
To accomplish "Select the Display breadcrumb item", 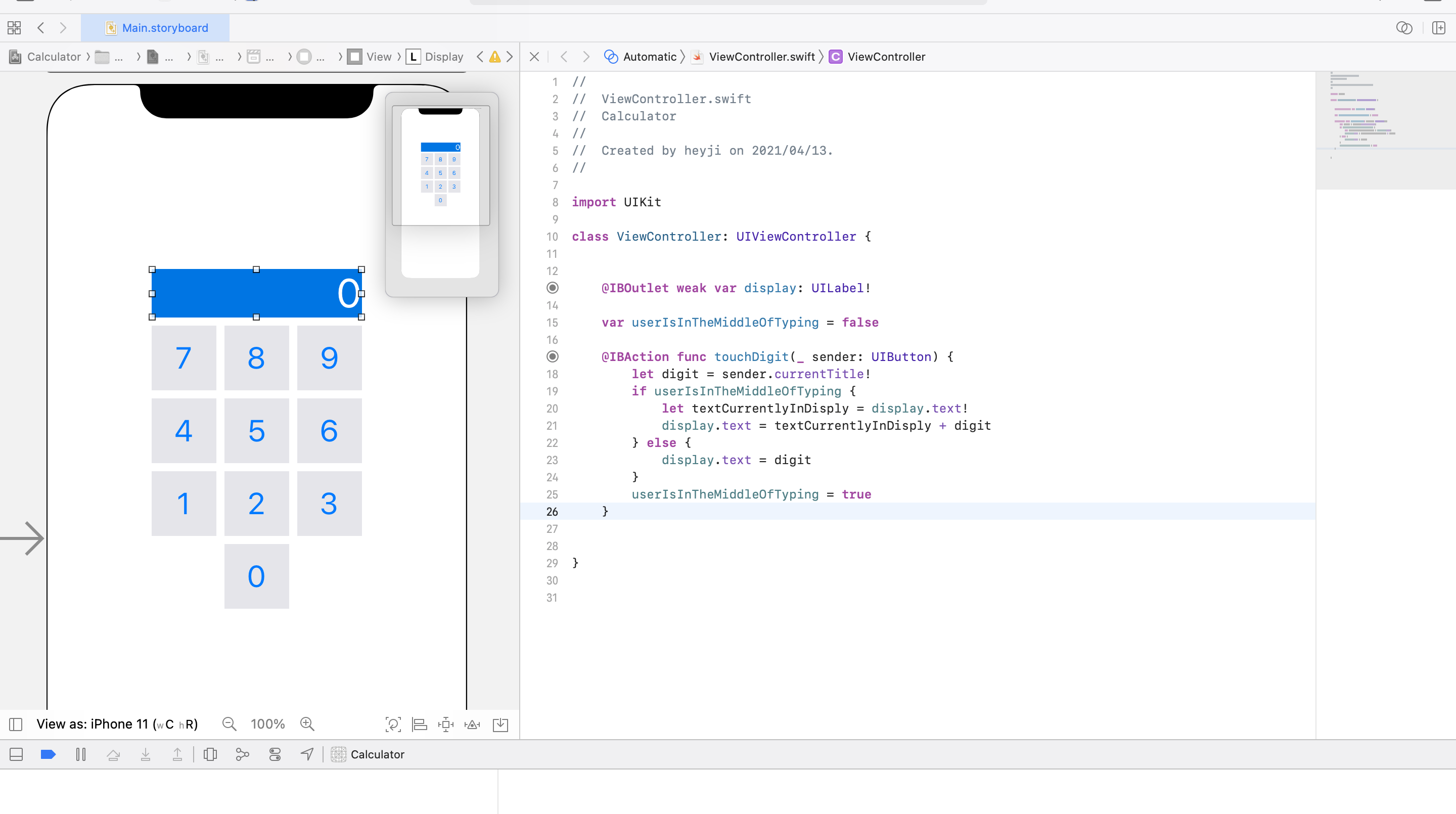I will (x=443, y=57).
